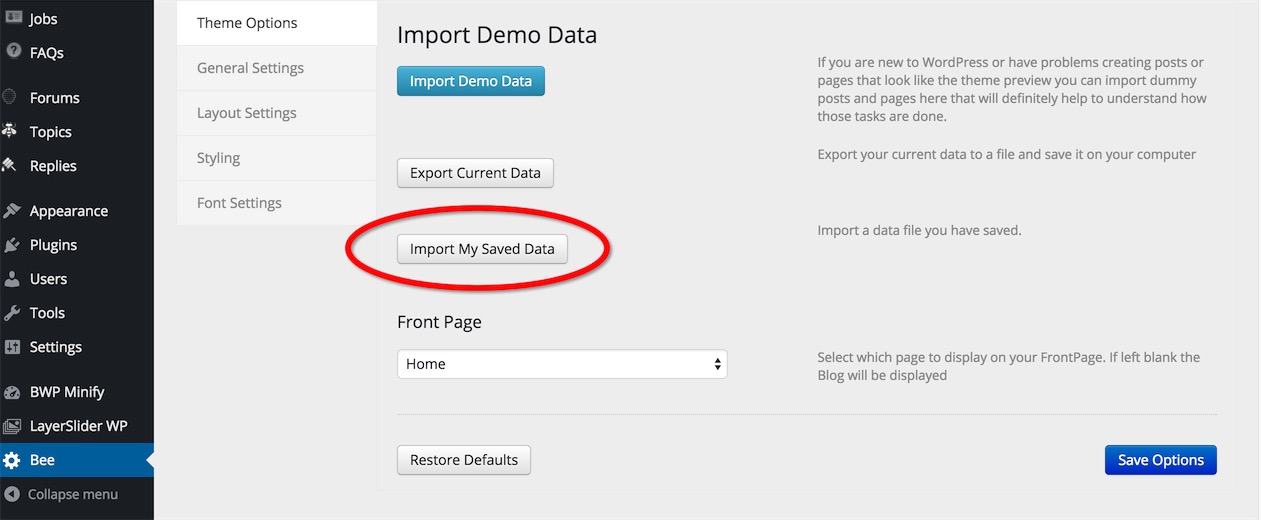Screen dimensions: 1261x520
Task: Select the Users person icon
Action: click(x=12, y=278)
